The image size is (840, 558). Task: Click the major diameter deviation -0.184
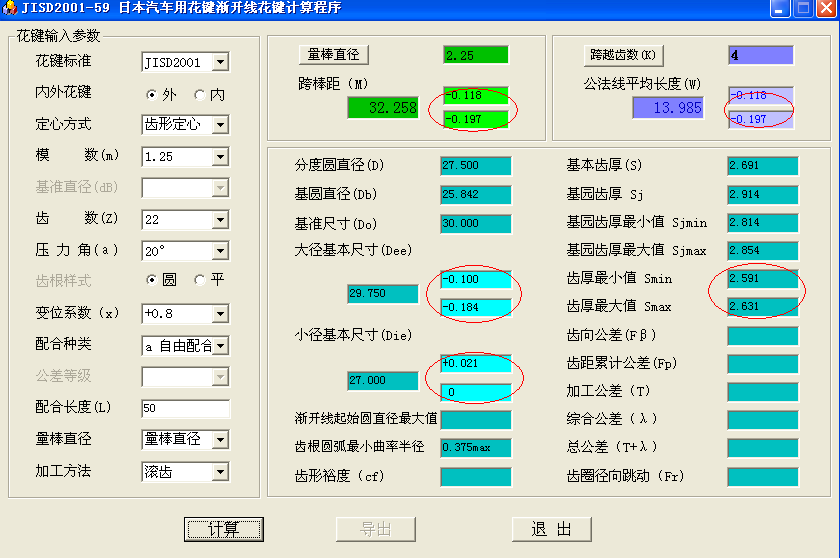click(476, 307)
